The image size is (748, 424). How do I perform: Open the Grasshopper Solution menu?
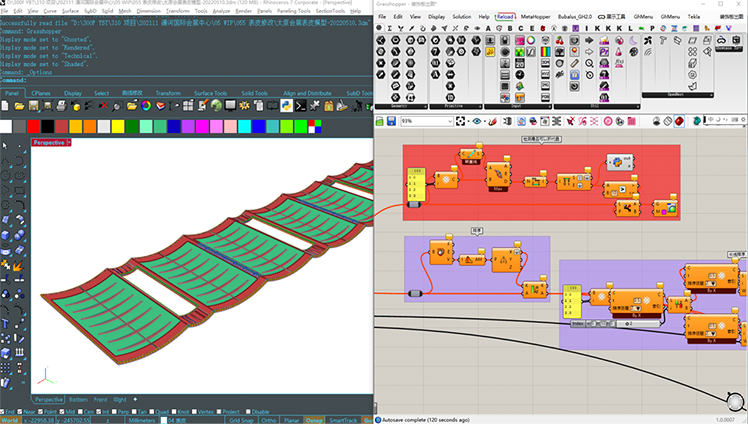click(461, 17)
